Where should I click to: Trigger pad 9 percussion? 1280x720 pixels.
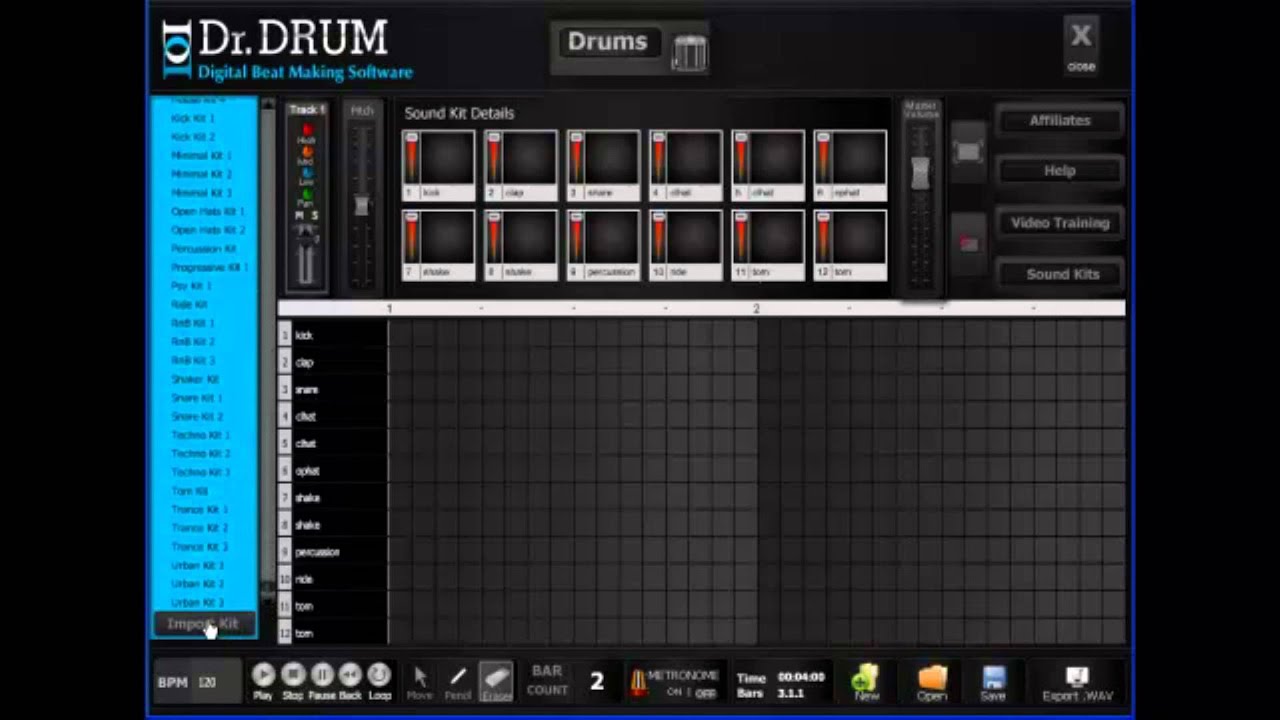pyautogui.click(x=611, y=238)
